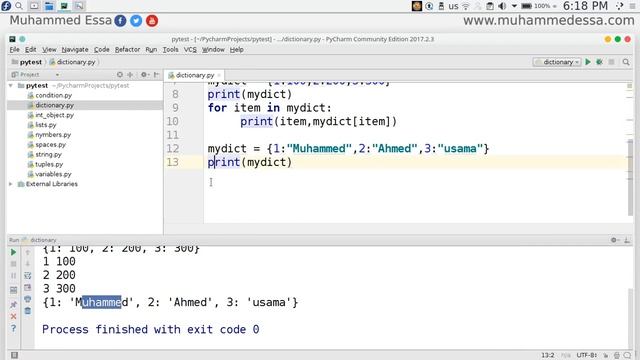Open Run panel settings with the gear icon
The width and height of the screenshot is (640, 360).
point(614,240)
